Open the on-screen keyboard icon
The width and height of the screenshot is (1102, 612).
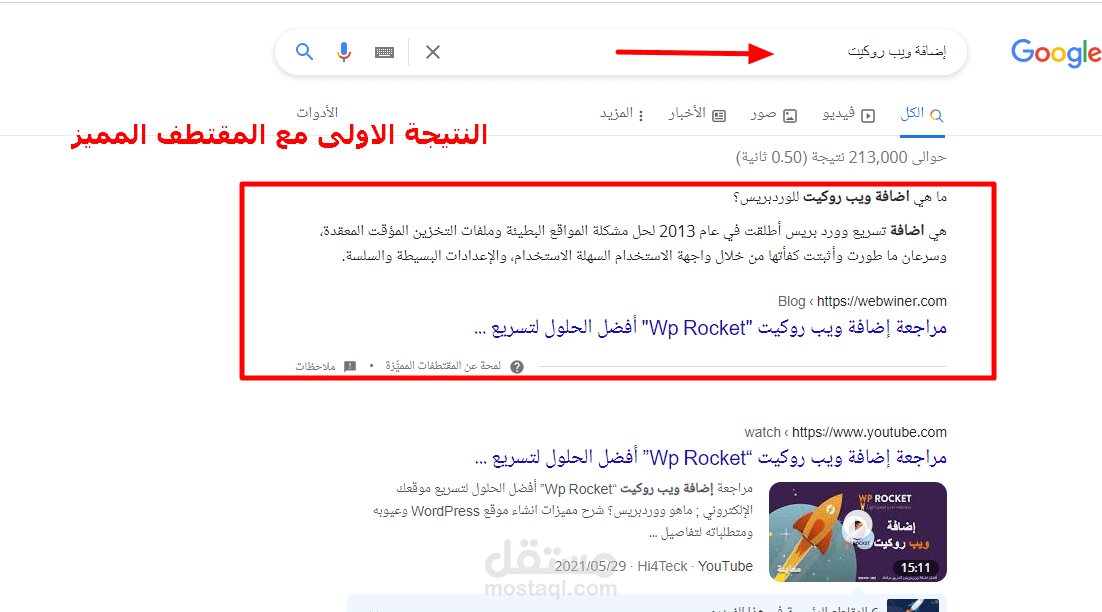(x=384, y=52)
